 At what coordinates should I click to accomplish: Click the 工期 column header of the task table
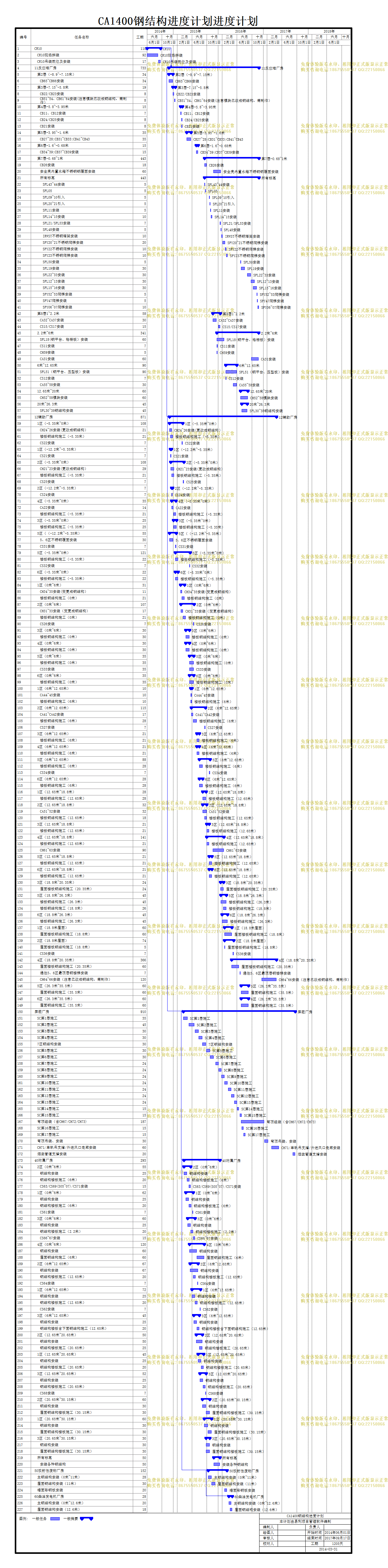click(141, 37)
